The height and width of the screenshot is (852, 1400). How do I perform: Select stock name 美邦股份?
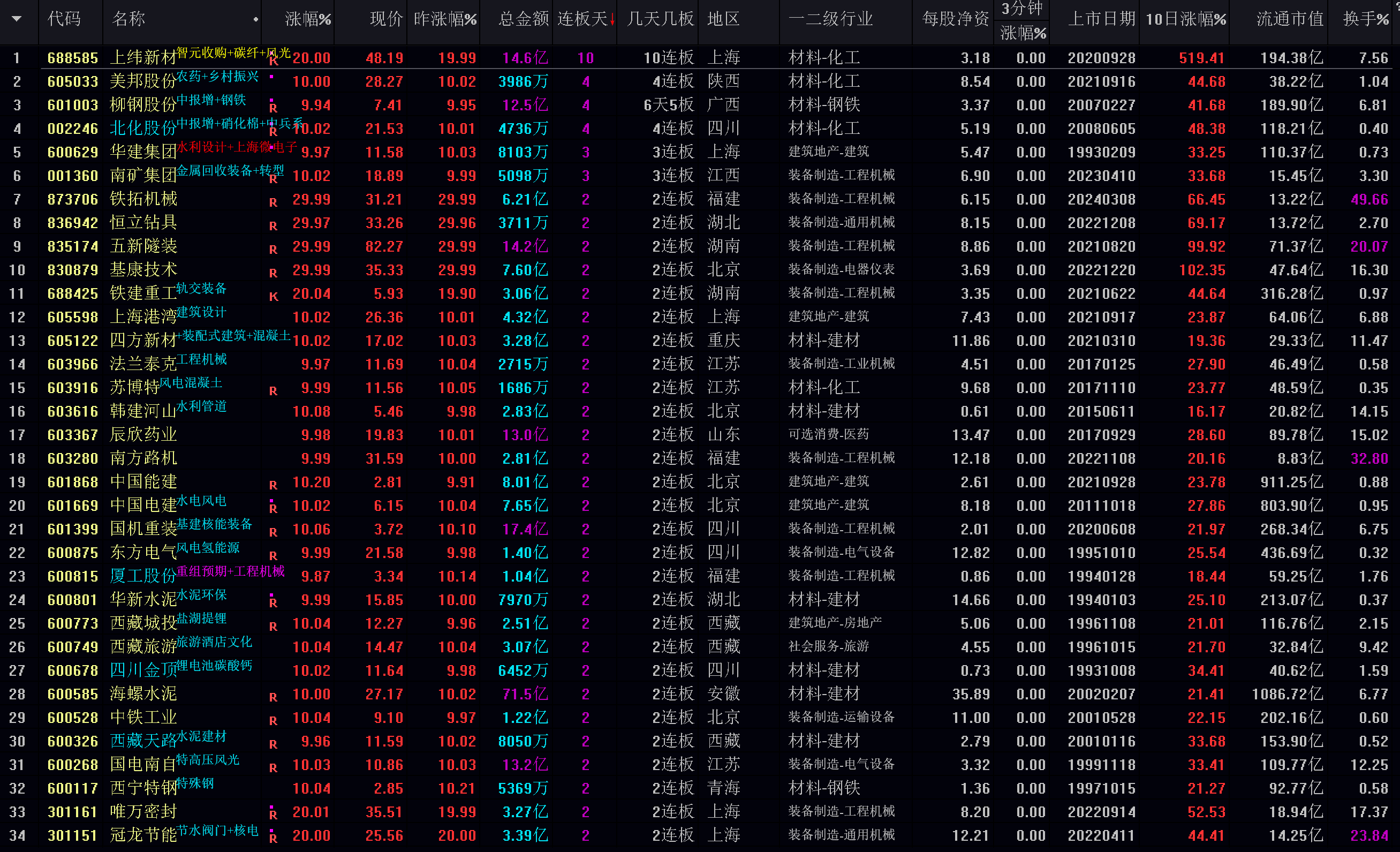coord(143,81)
